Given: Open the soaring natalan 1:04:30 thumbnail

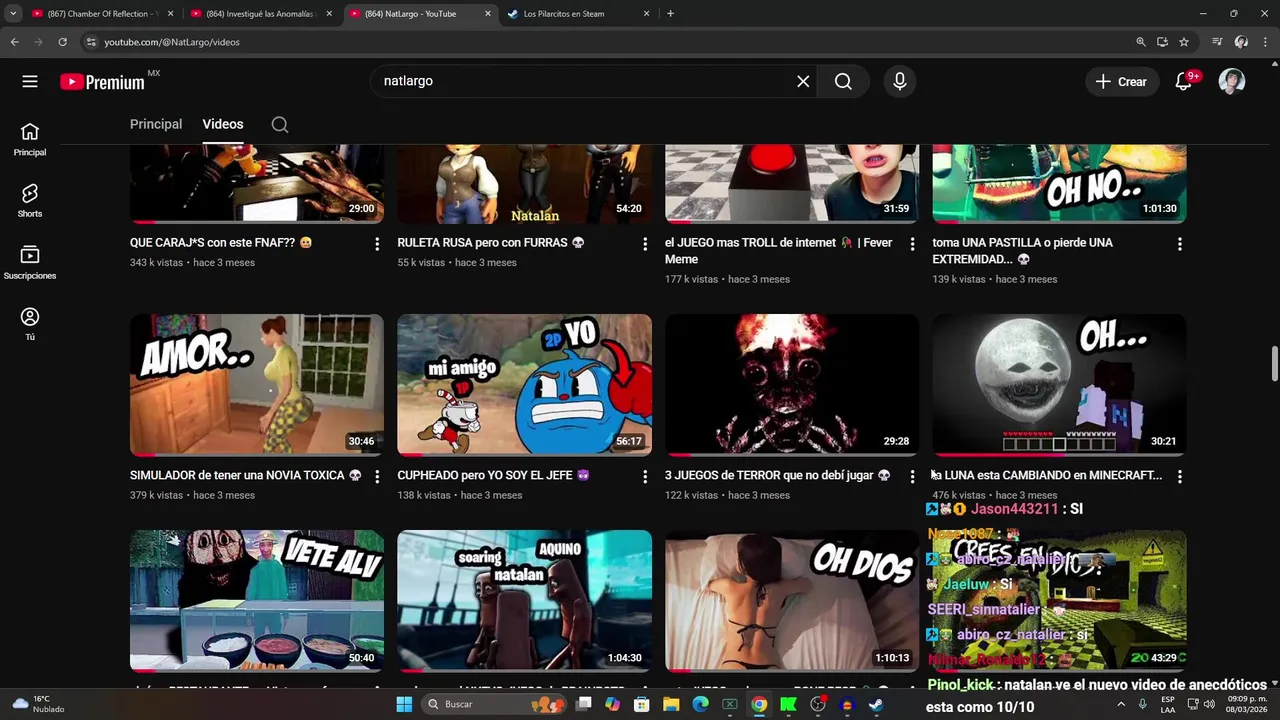Looking at the screenshot, I should point(524,601).
